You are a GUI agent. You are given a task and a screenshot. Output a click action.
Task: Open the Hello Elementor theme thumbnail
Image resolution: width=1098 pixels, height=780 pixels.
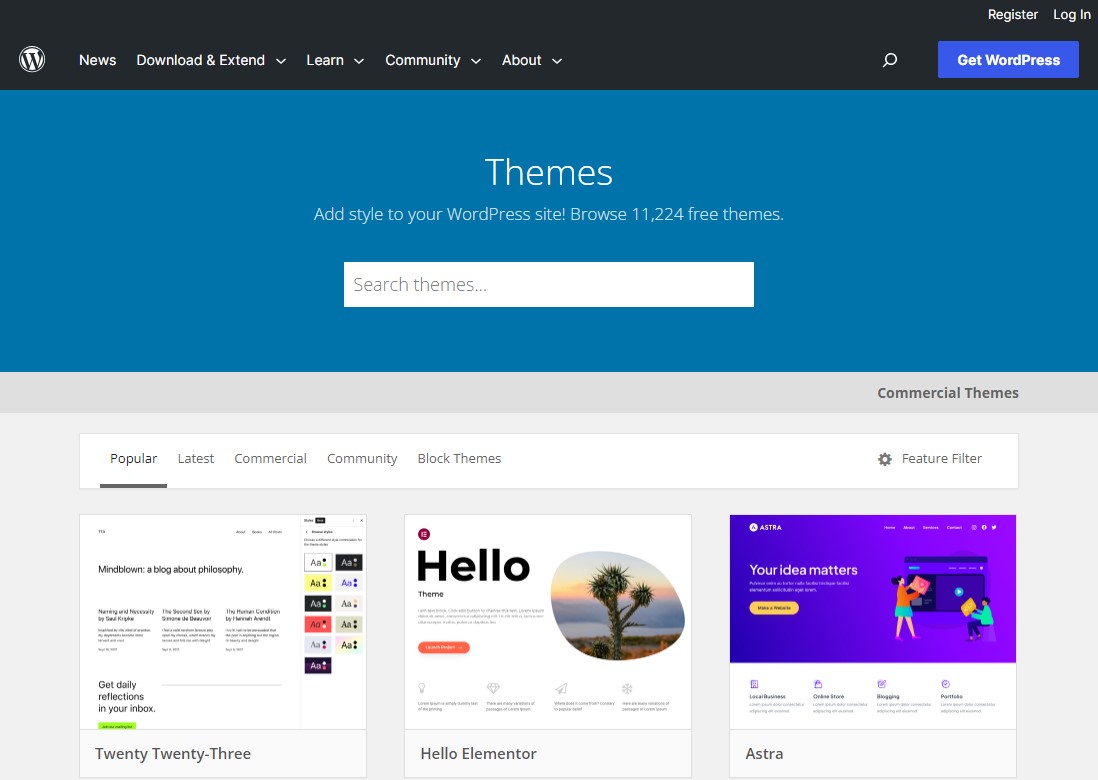548,622
